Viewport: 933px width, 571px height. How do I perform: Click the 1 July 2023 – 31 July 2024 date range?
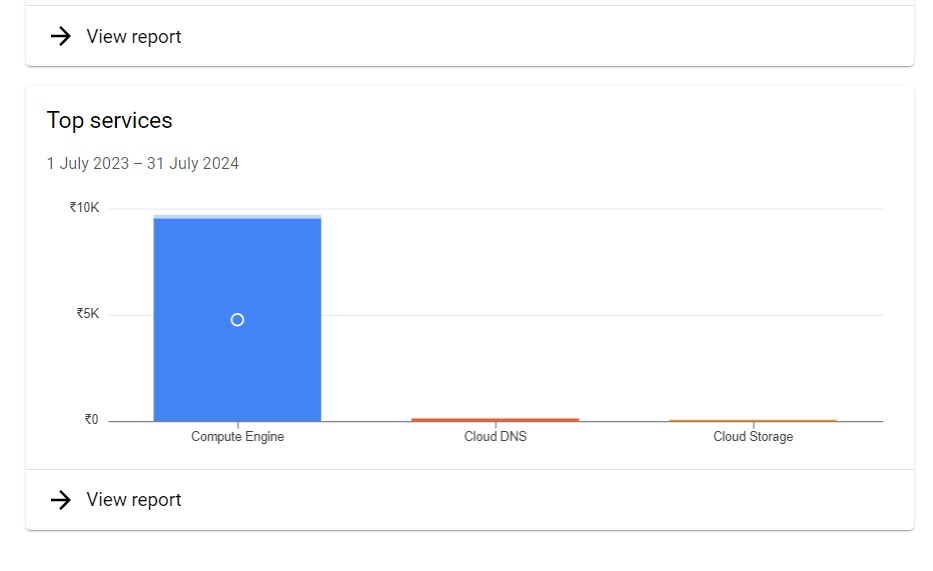(143, 164)
